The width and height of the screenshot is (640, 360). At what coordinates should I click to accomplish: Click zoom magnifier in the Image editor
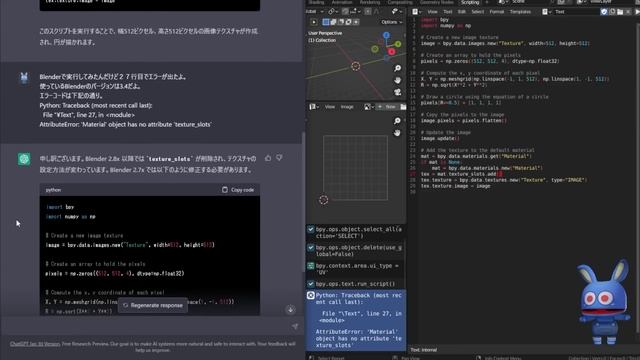tap(397, 121)
